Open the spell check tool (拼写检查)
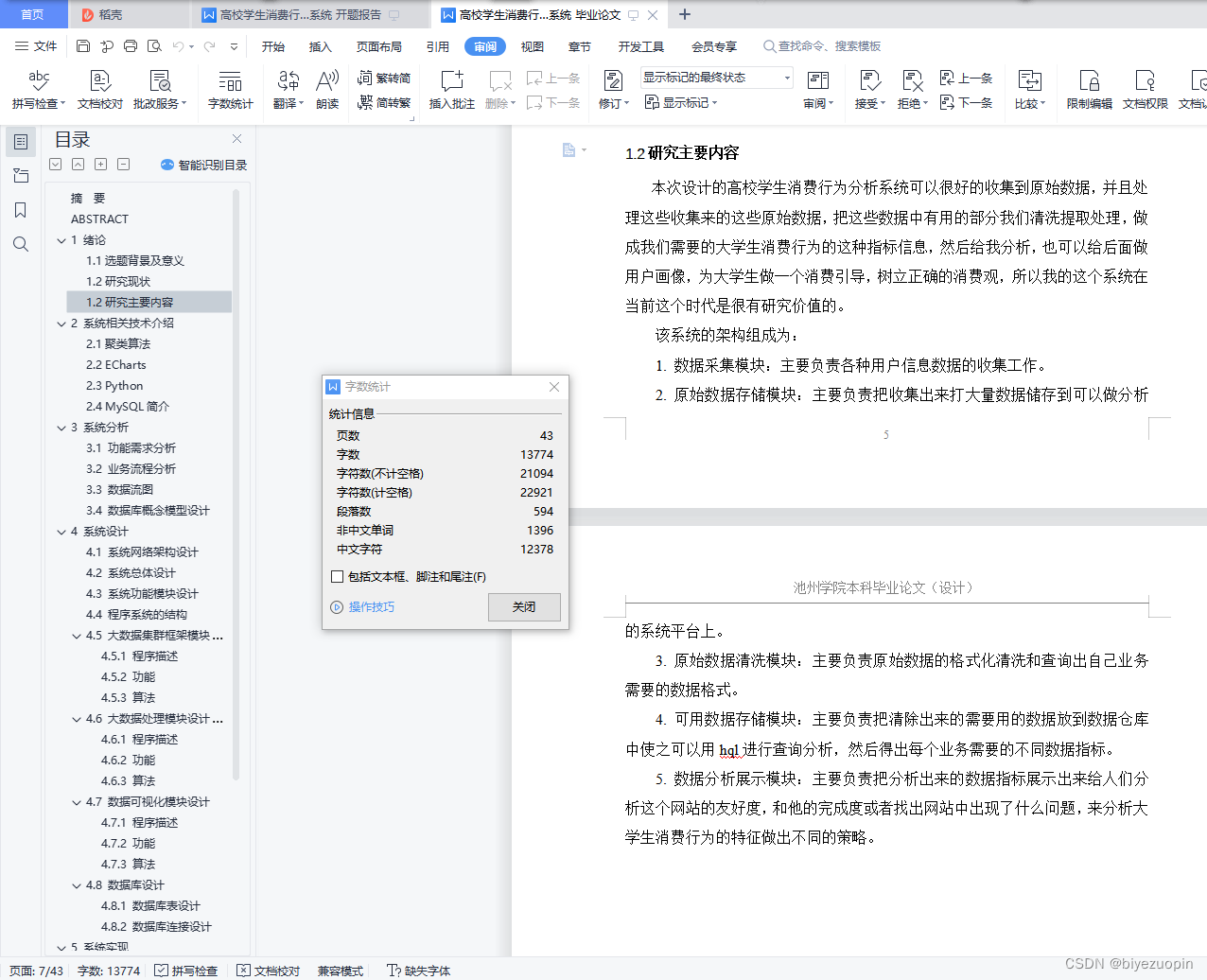 pyautogui.click(x=39, y=89)
